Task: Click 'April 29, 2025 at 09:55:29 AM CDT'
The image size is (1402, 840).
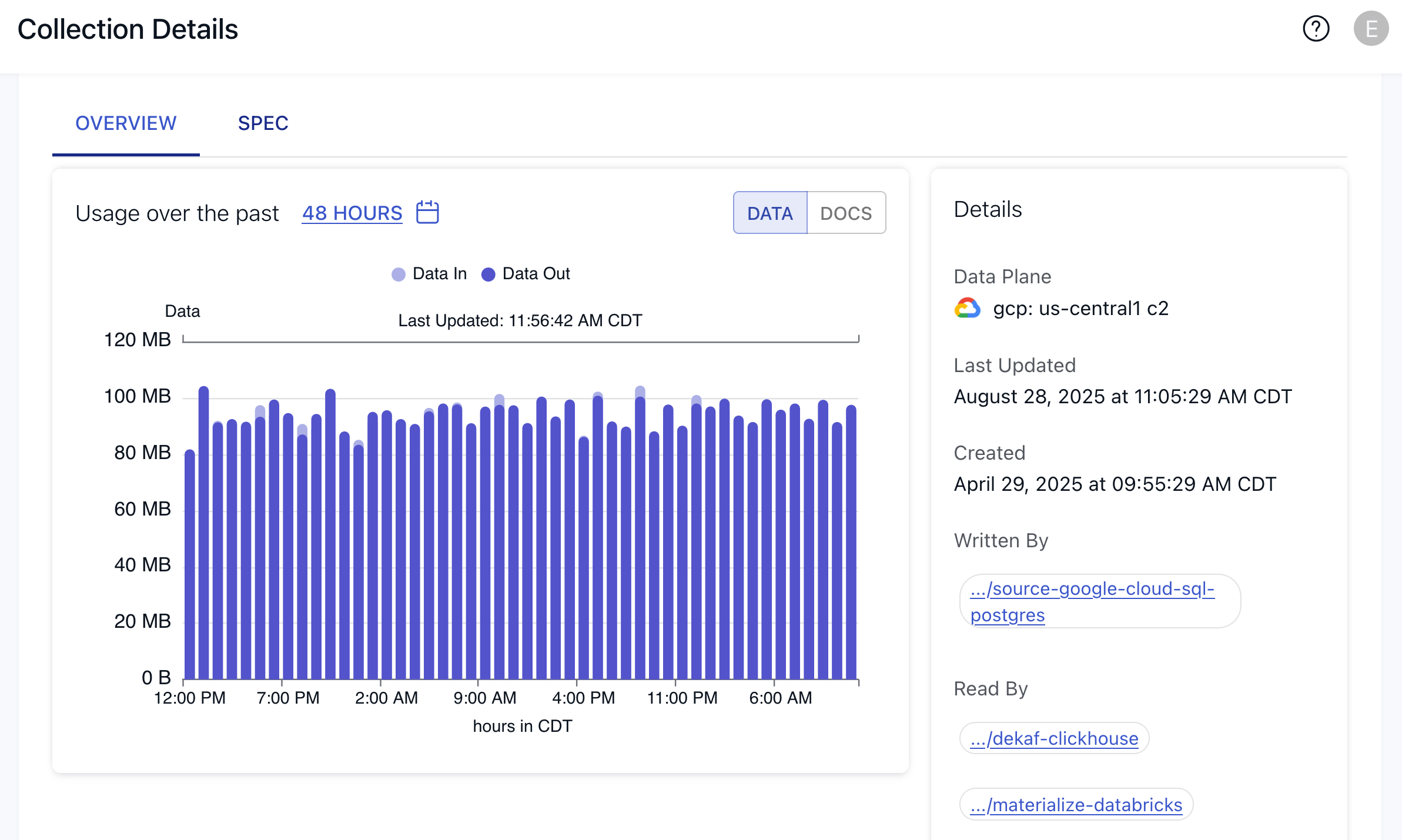Action: coord(1115,484)
